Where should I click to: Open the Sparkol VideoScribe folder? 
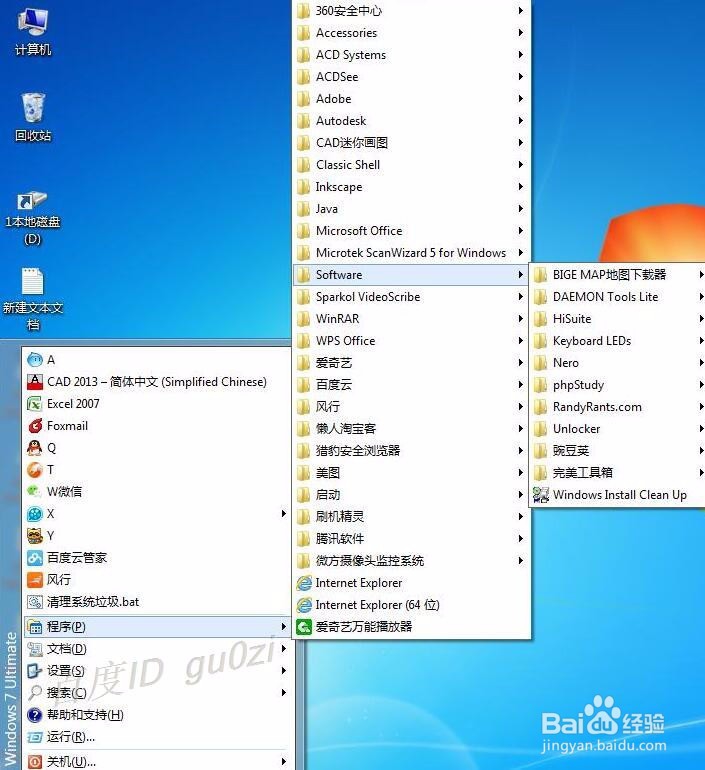411,297
